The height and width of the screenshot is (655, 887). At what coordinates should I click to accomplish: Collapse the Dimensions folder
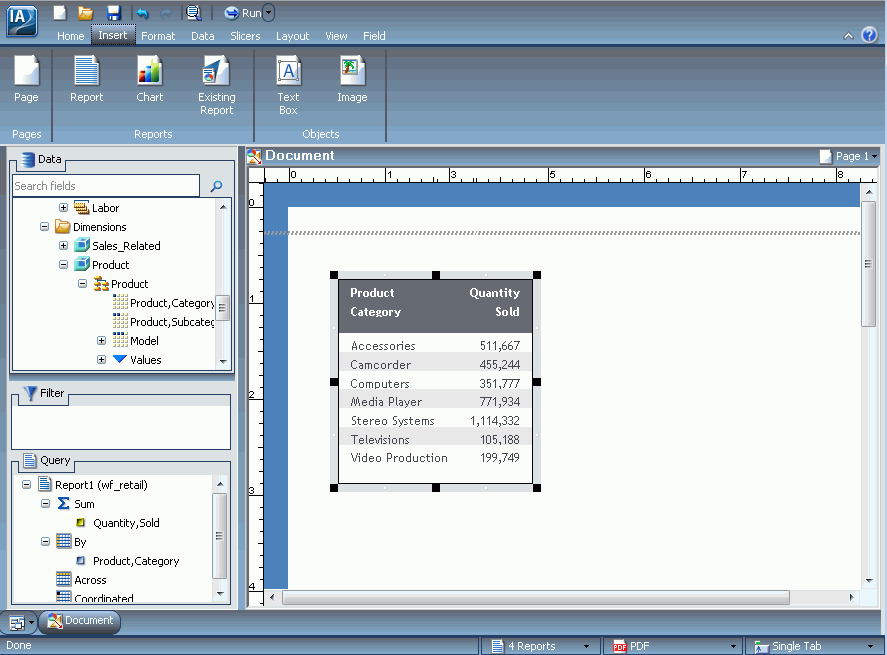[44, 227]
